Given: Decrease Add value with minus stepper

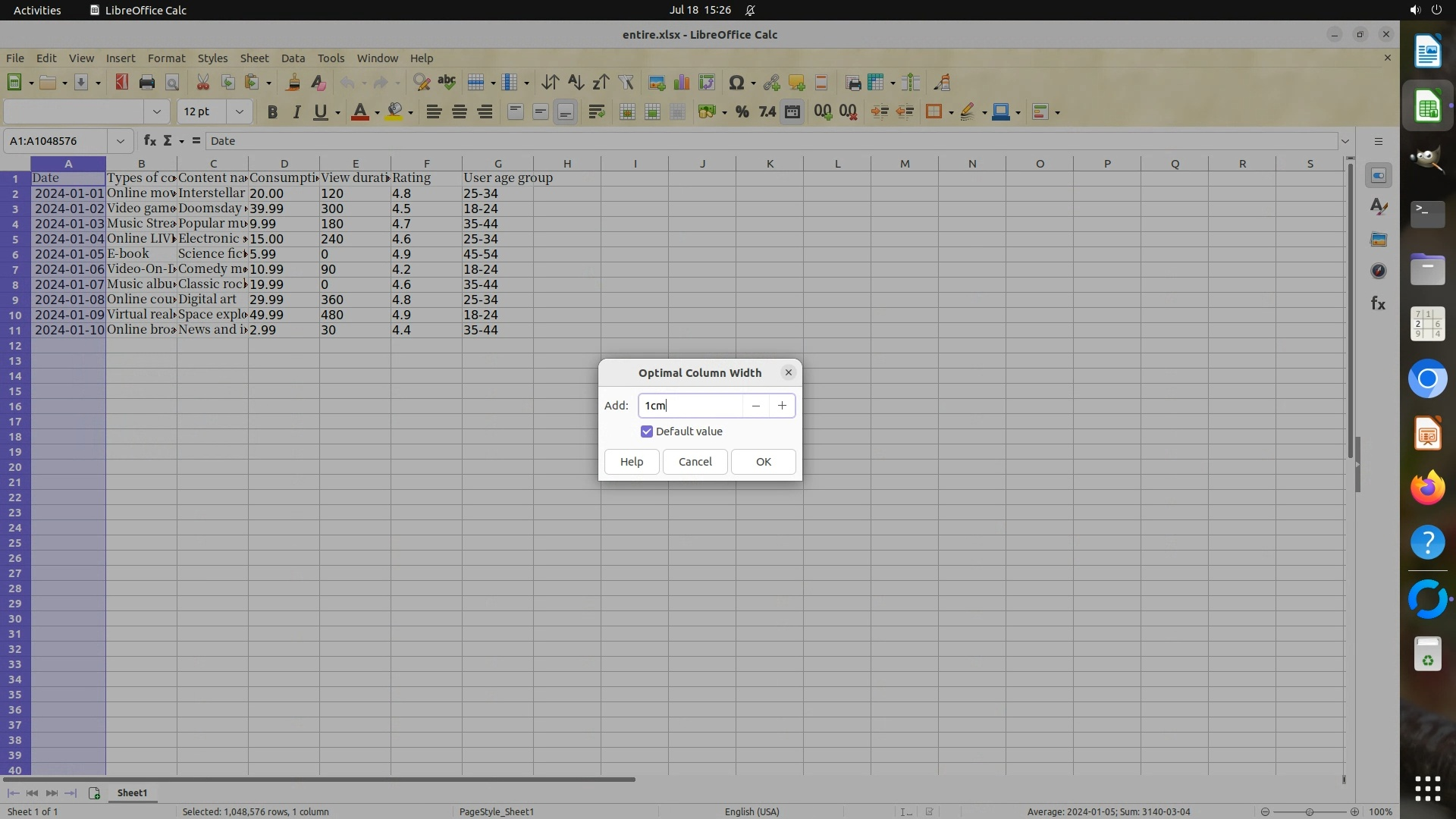Looking at the screenshot, I should coord(755,406).
